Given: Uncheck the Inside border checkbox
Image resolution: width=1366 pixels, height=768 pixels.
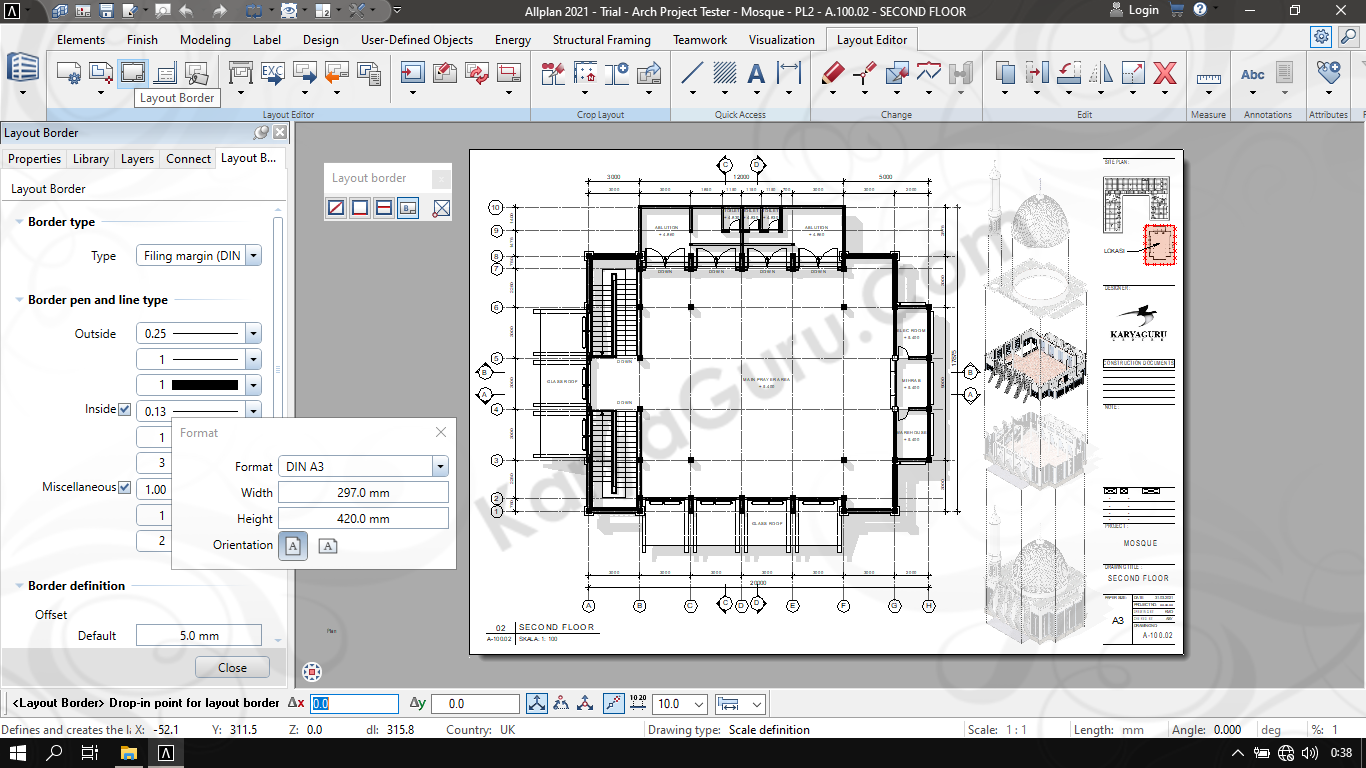Looking at the screenshot, I should pos(125,410).
